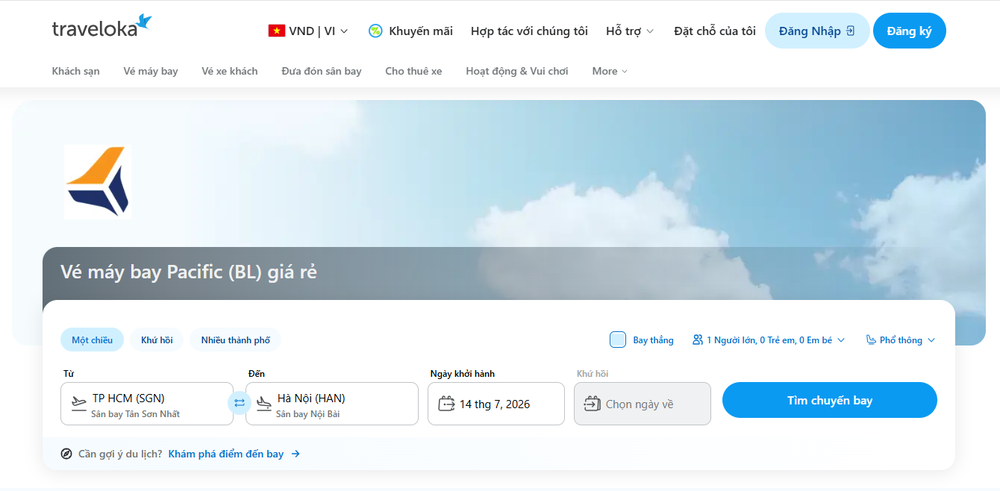The image size is (1000, 491).
Task: Open the Đưa đón sân bay tab
Action: pos(321,71)
